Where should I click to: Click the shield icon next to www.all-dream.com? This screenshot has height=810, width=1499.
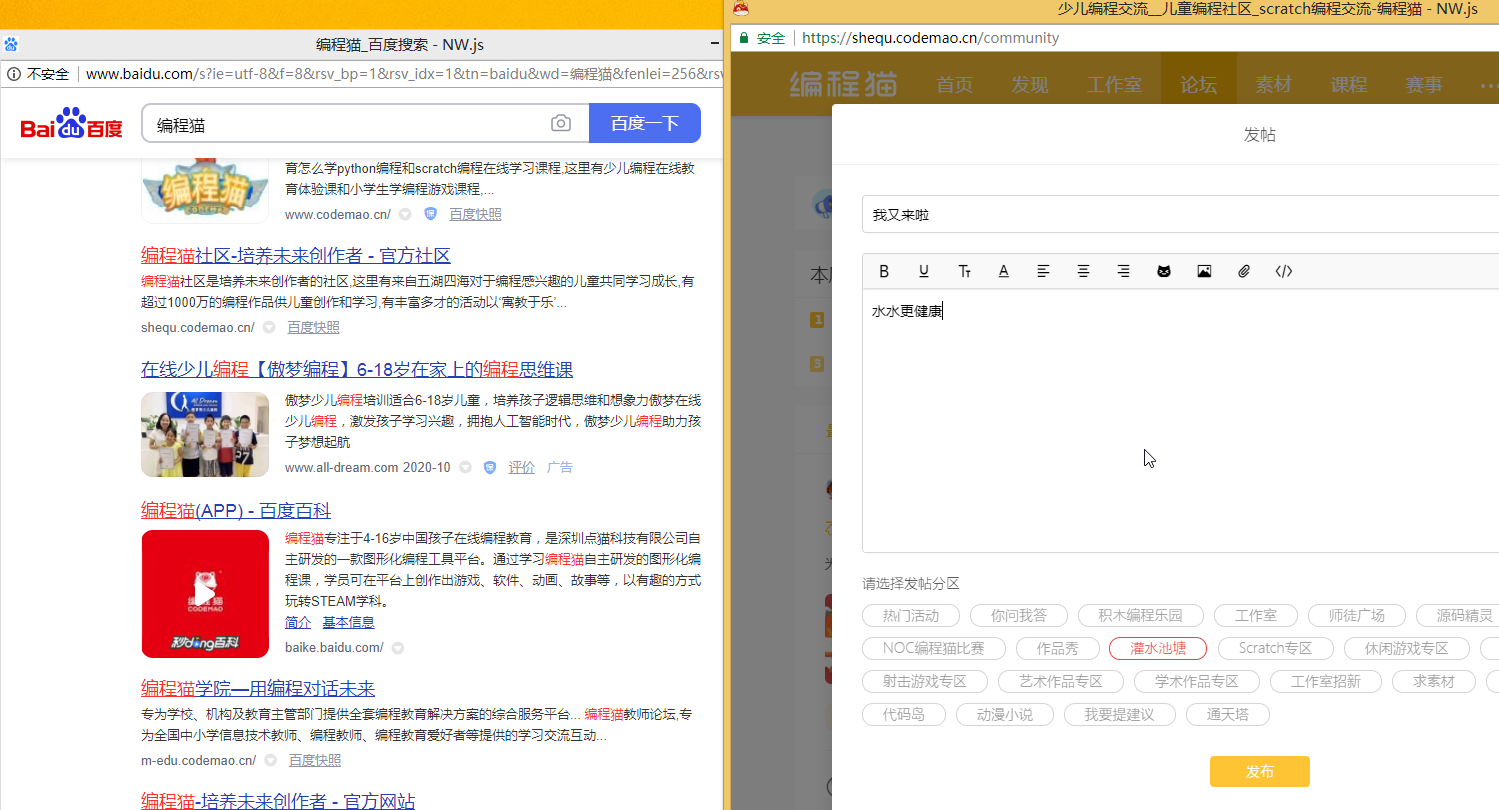pos(490,467)
